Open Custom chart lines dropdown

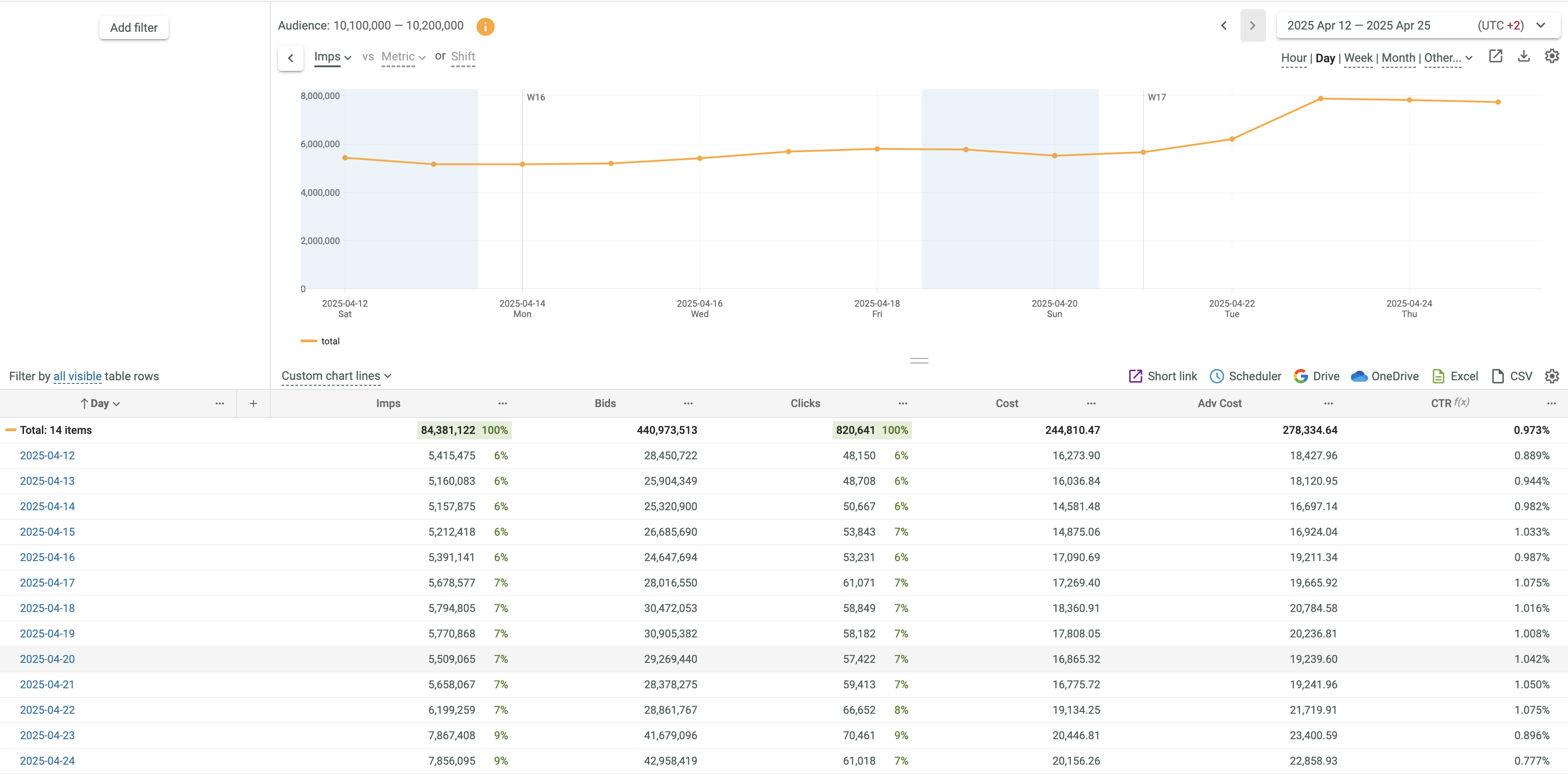[336, 376]
